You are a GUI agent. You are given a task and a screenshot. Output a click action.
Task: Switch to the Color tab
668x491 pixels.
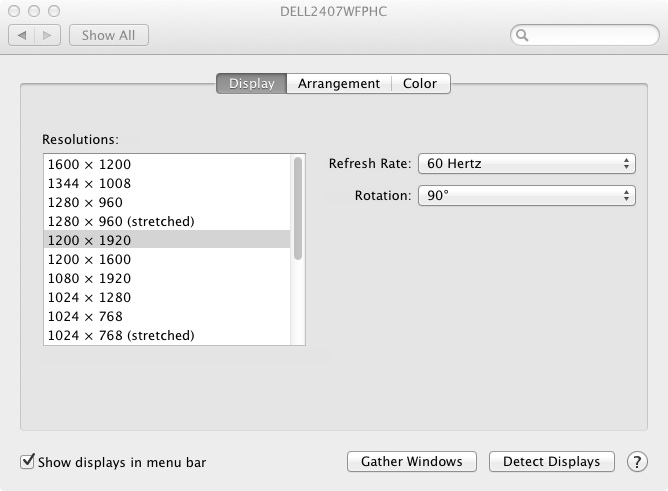click(420, 83)
